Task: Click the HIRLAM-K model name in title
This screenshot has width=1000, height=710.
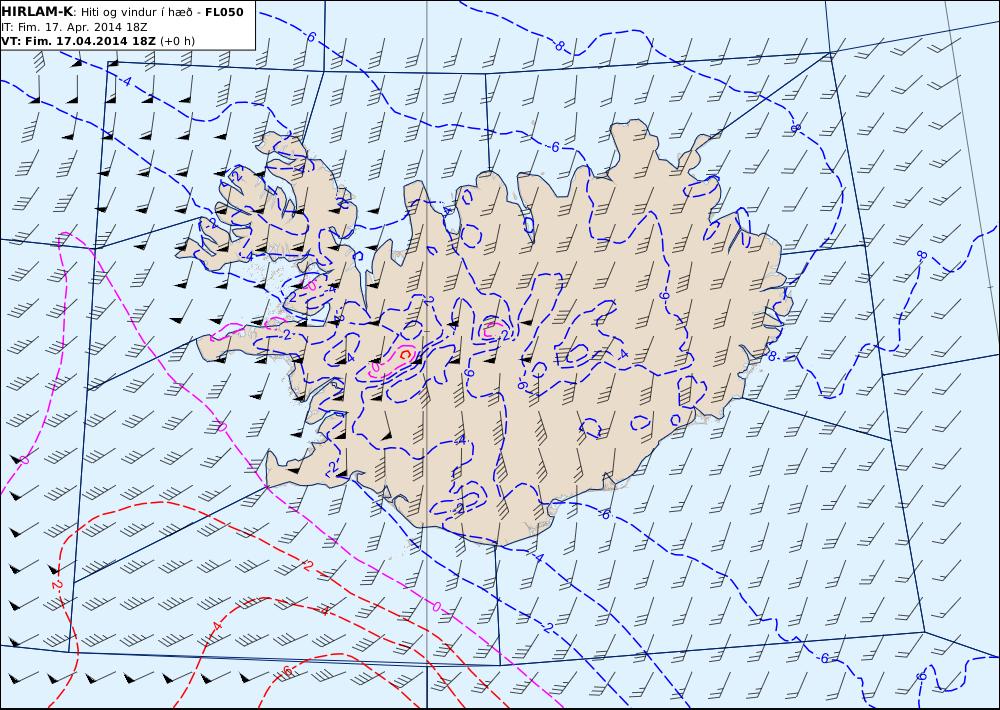Action: click(37, 11)
